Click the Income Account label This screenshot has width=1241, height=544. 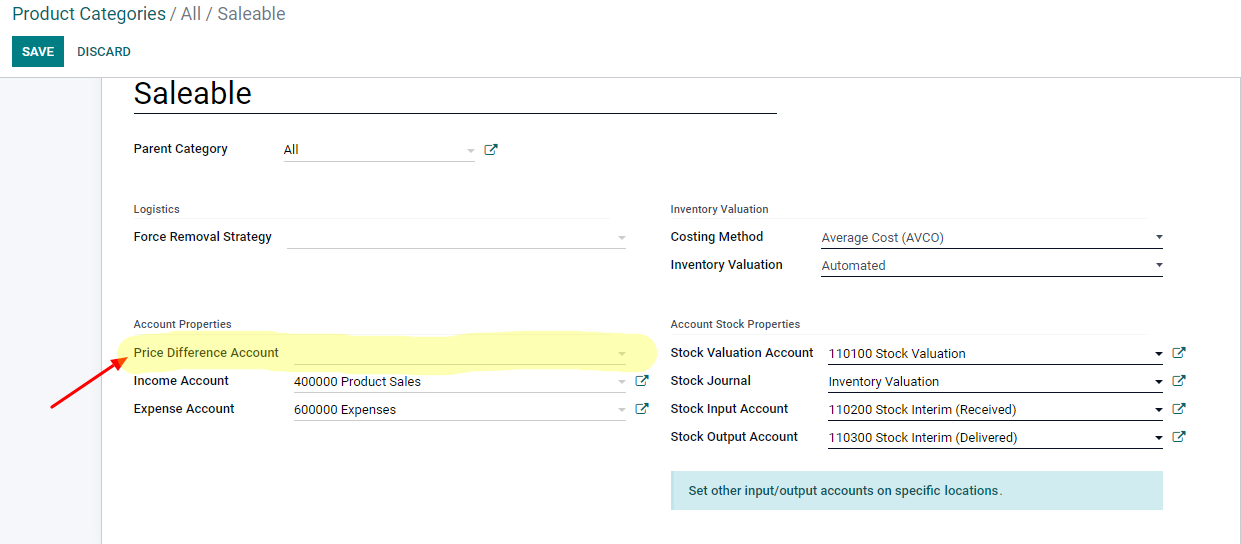(181, 381)
